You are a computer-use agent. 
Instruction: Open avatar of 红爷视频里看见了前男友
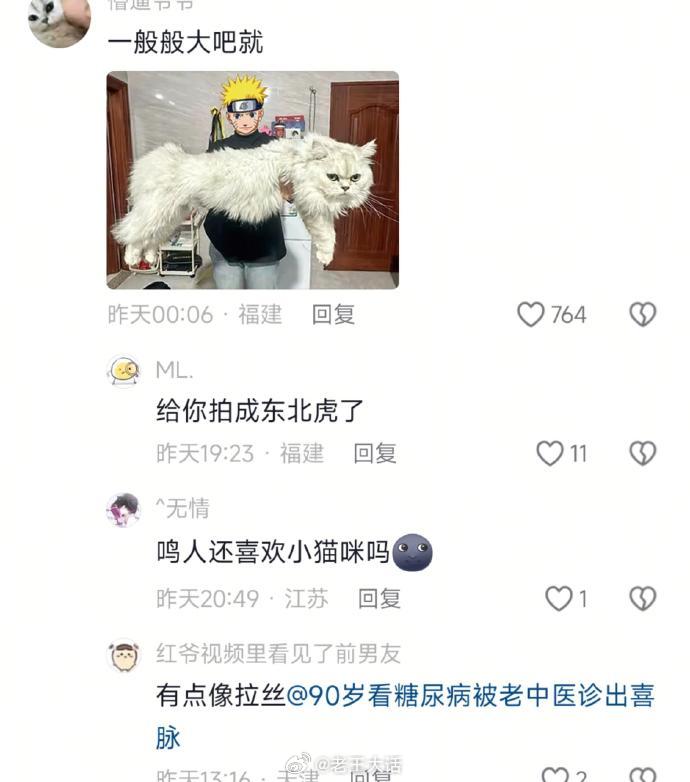[x=124, y=655]
